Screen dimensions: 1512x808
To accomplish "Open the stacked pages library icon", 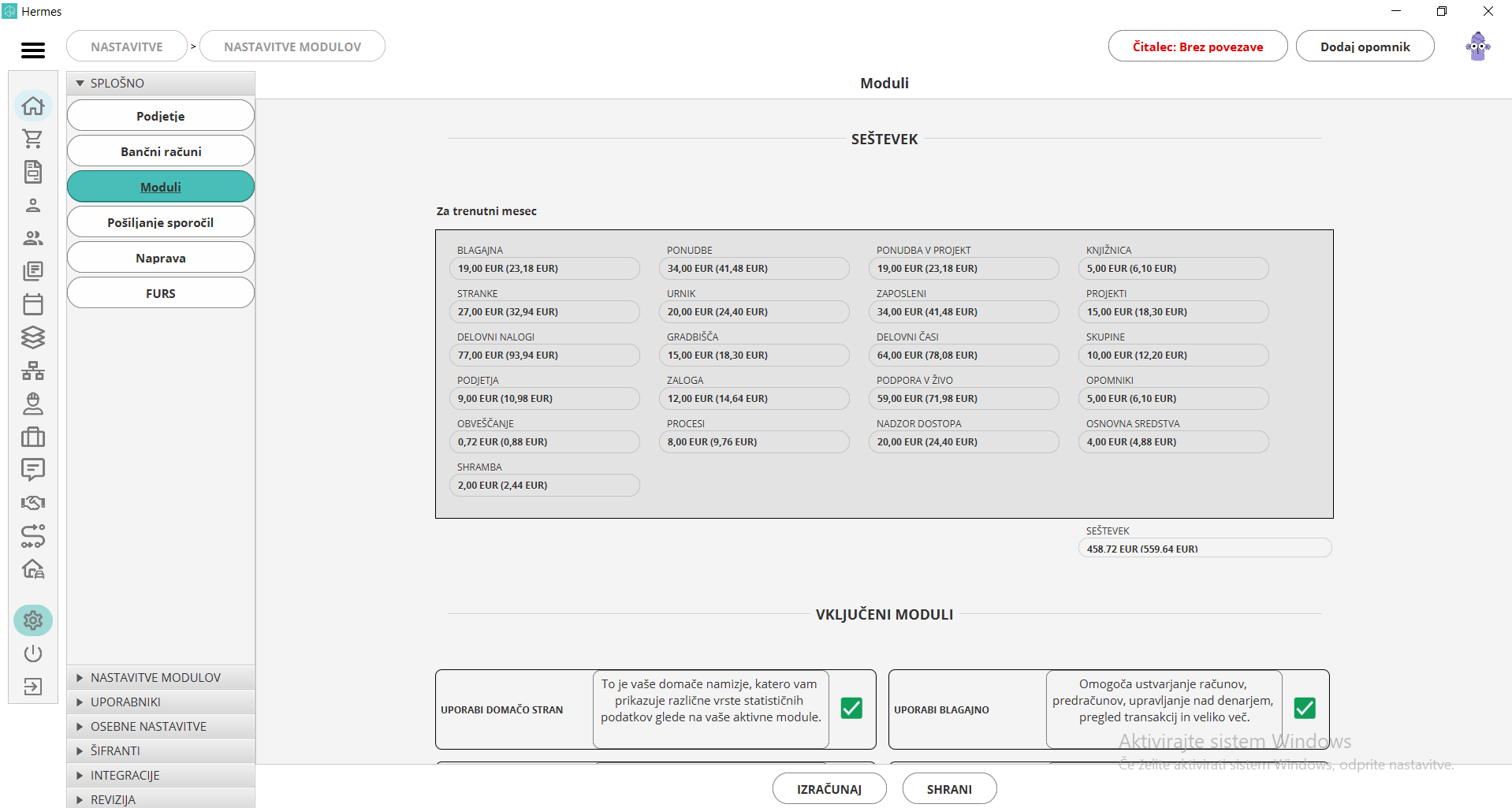I will point(33,271).
